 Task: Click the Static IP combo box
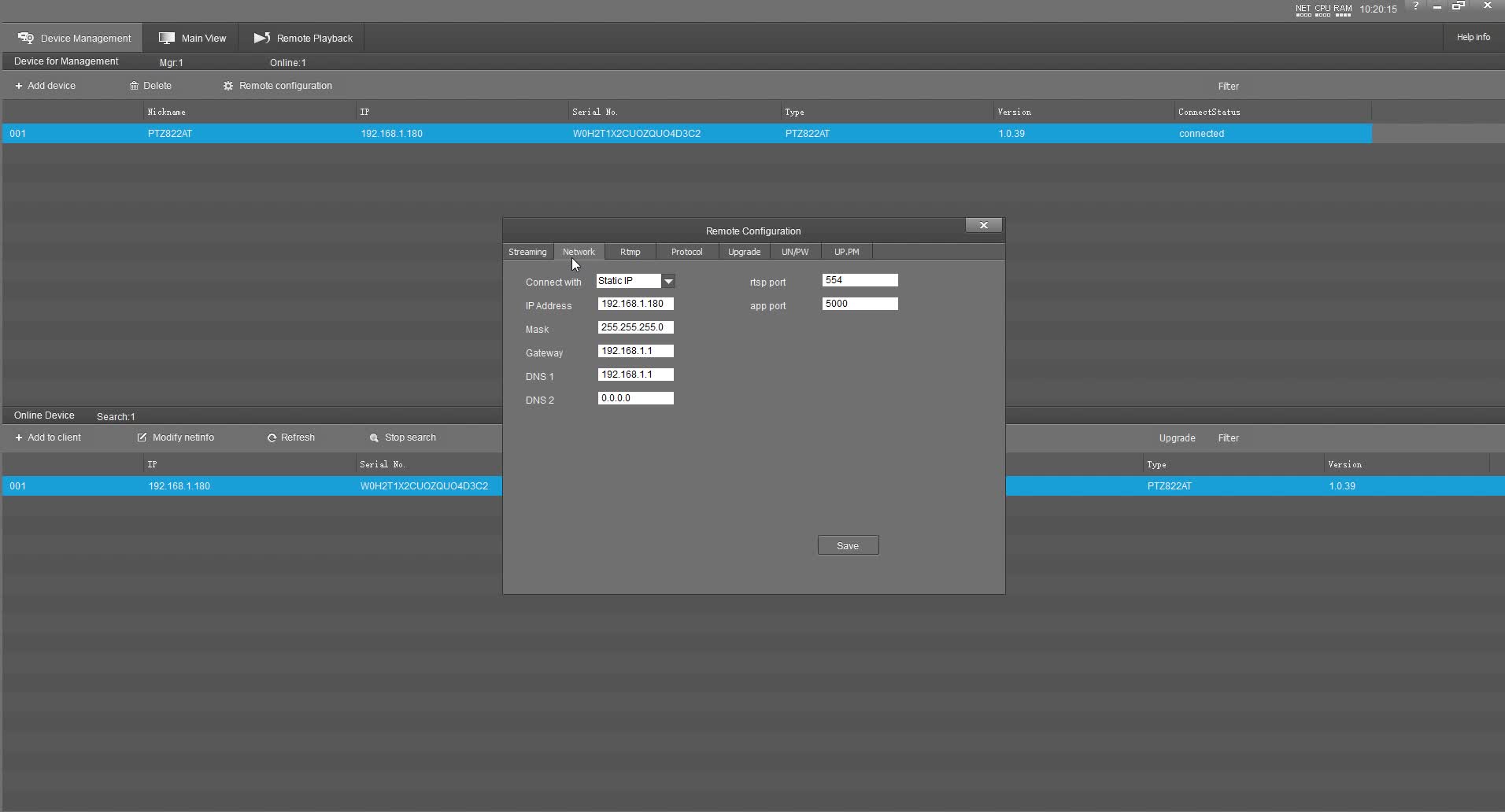pos(635,281)
